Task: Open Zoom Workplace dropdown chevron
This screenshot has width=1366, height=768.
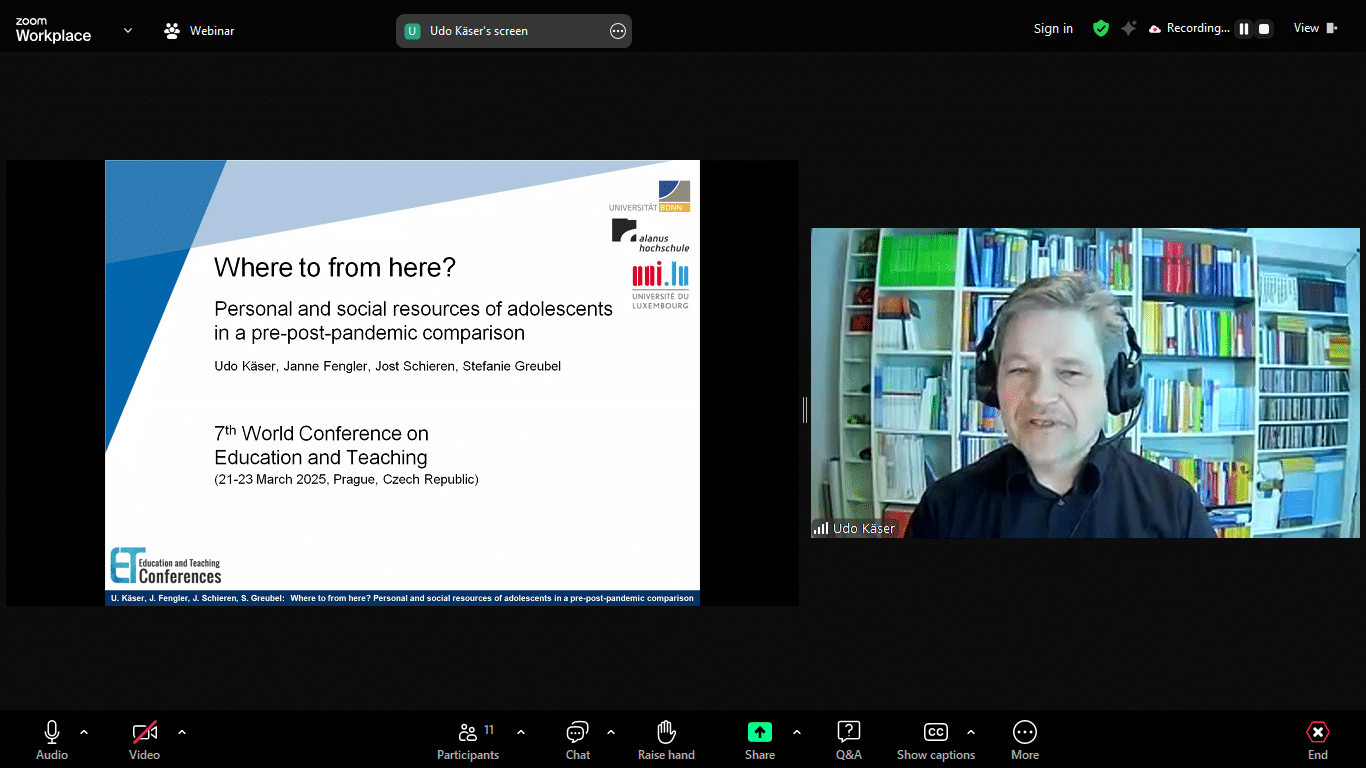Action: pyautogui.click(x=128, y=31)
